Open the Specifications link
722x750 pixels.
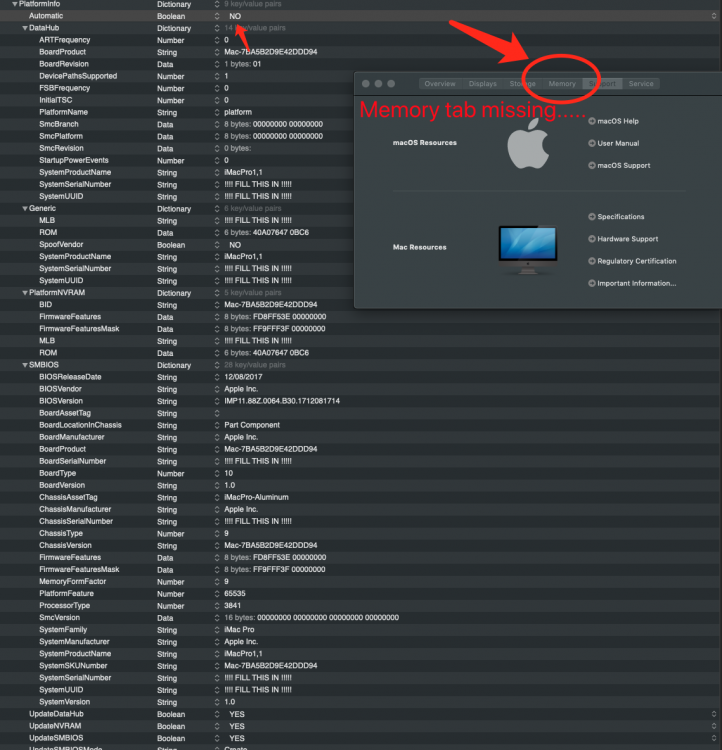621,217
